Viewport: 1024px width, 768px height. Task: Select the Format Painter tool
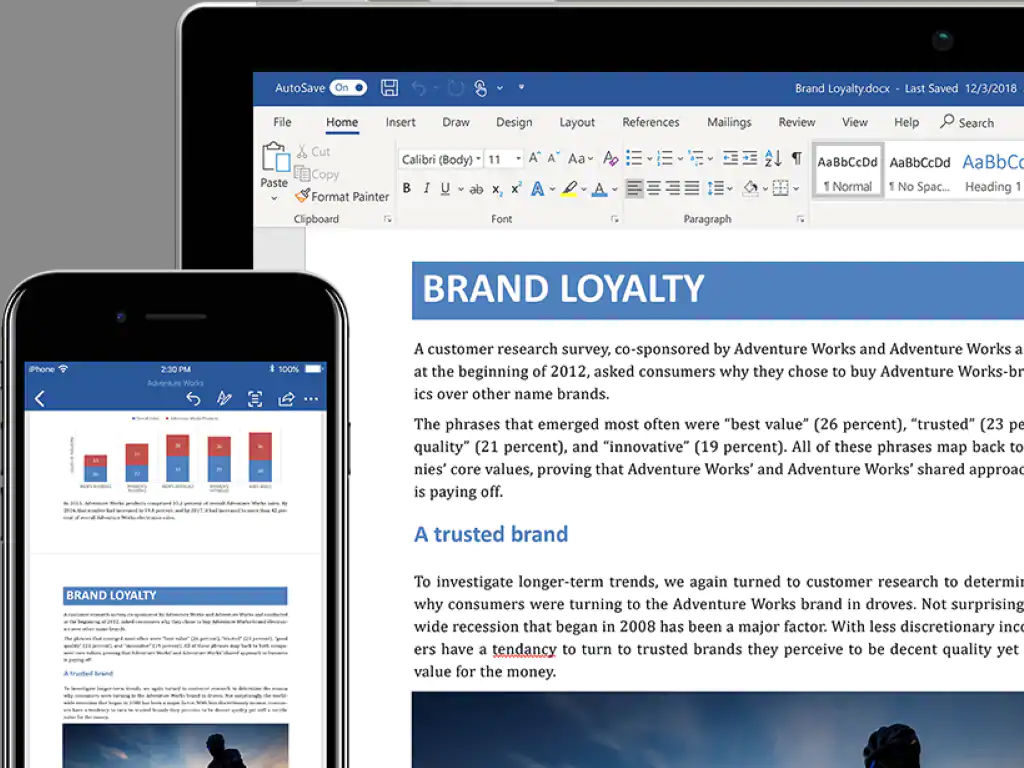coord(342,196)
